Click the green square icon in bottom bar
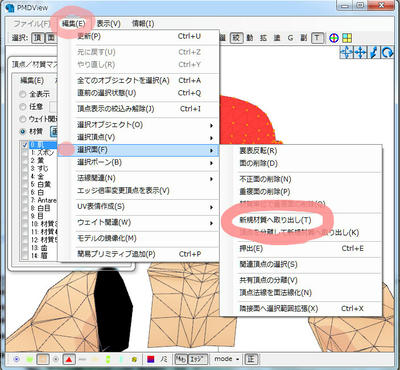This screenshot has width=400, height=370. 30,359
